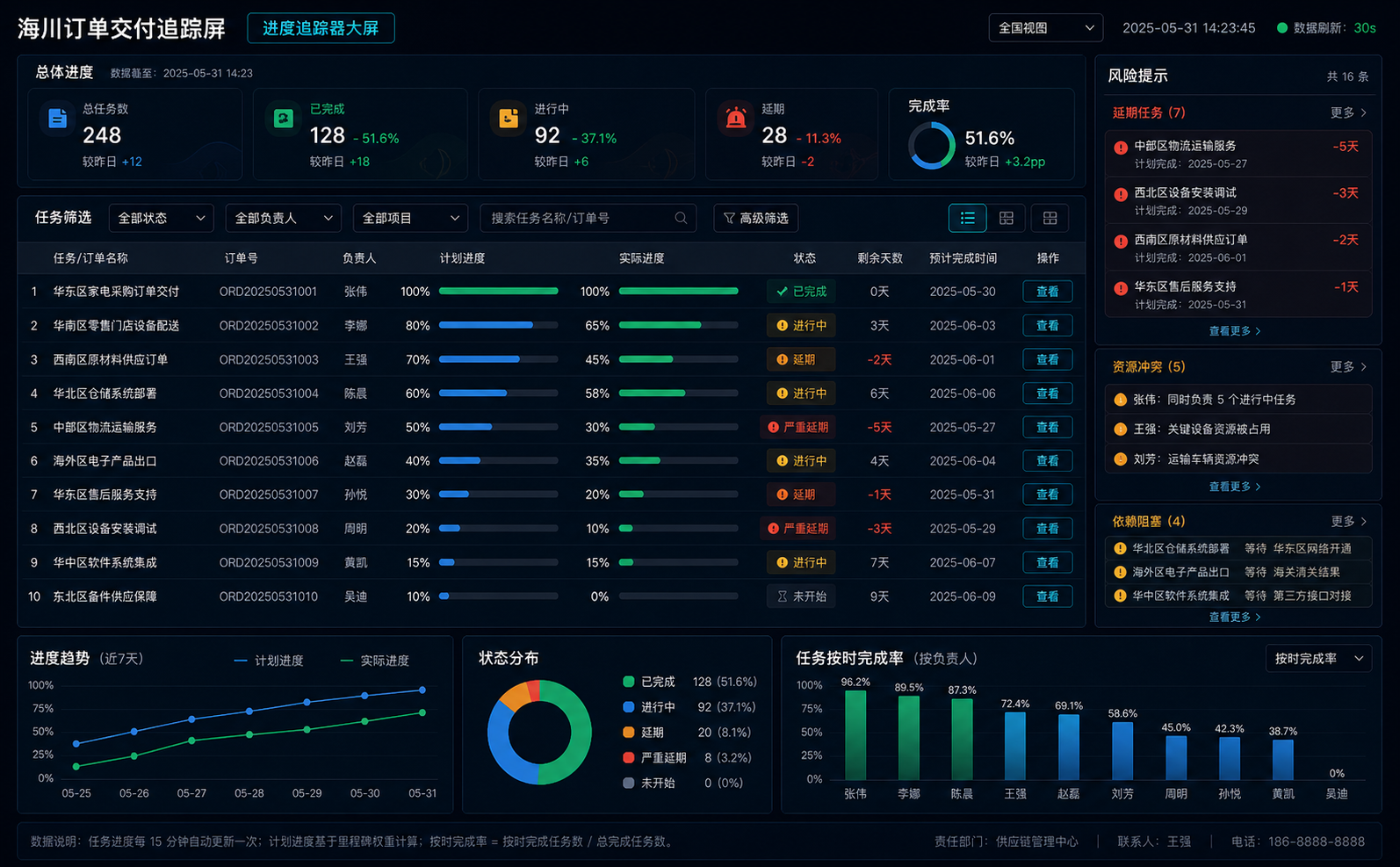Switch to card view icon
1400x867 pixels.
tap(1007, 218)
